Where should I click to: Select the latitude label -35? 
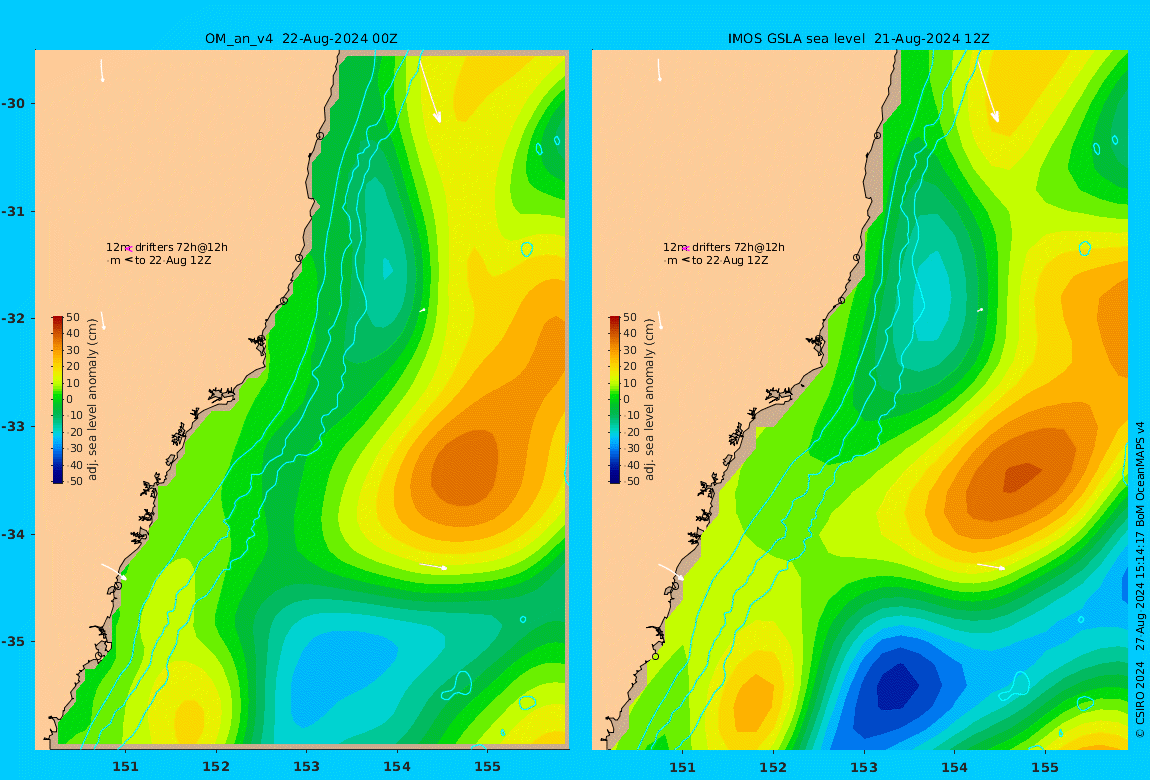click(x=14, y=641)
